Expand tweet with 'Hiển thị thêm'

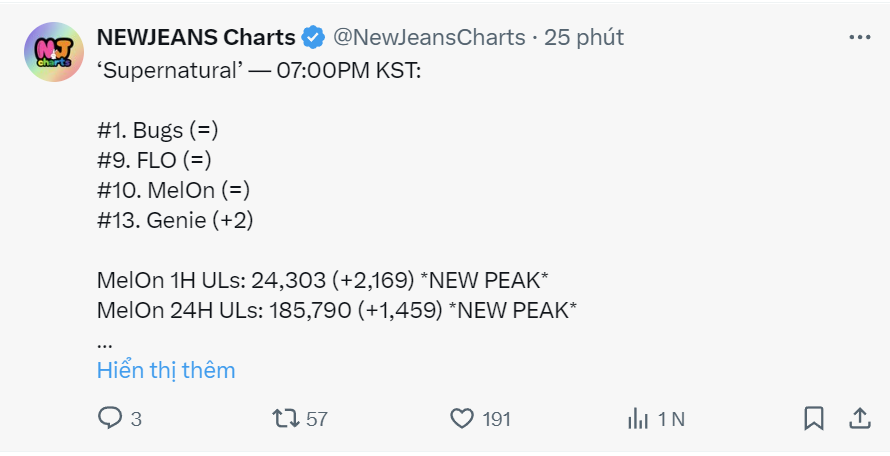click(x=166, y=370)
